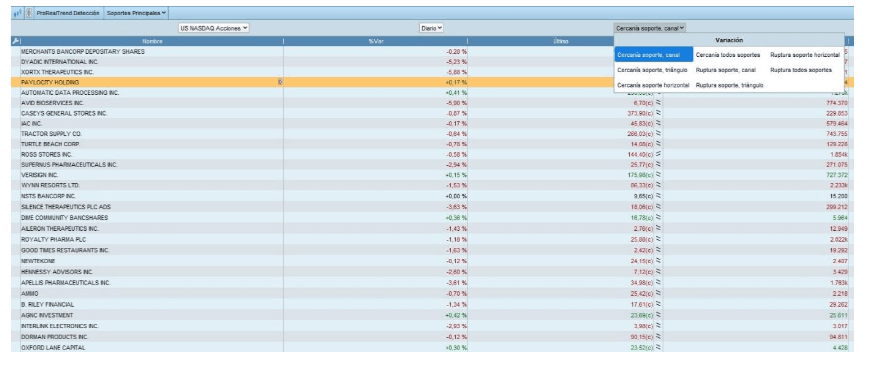Click the +0,00 % value for NSTS Bancorp
869x366 pixels.
pos(456,196)
